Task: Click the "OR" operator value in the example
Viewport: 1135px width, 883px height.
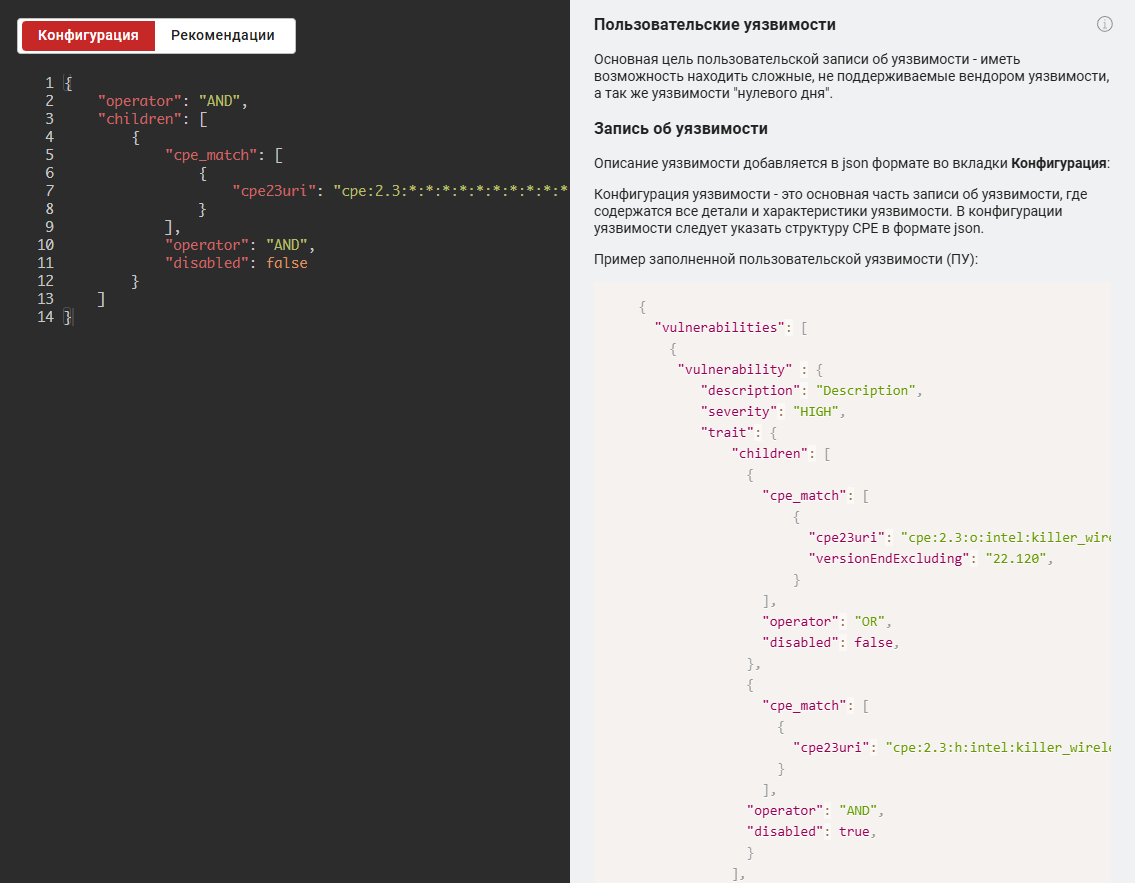Action: 869,622
